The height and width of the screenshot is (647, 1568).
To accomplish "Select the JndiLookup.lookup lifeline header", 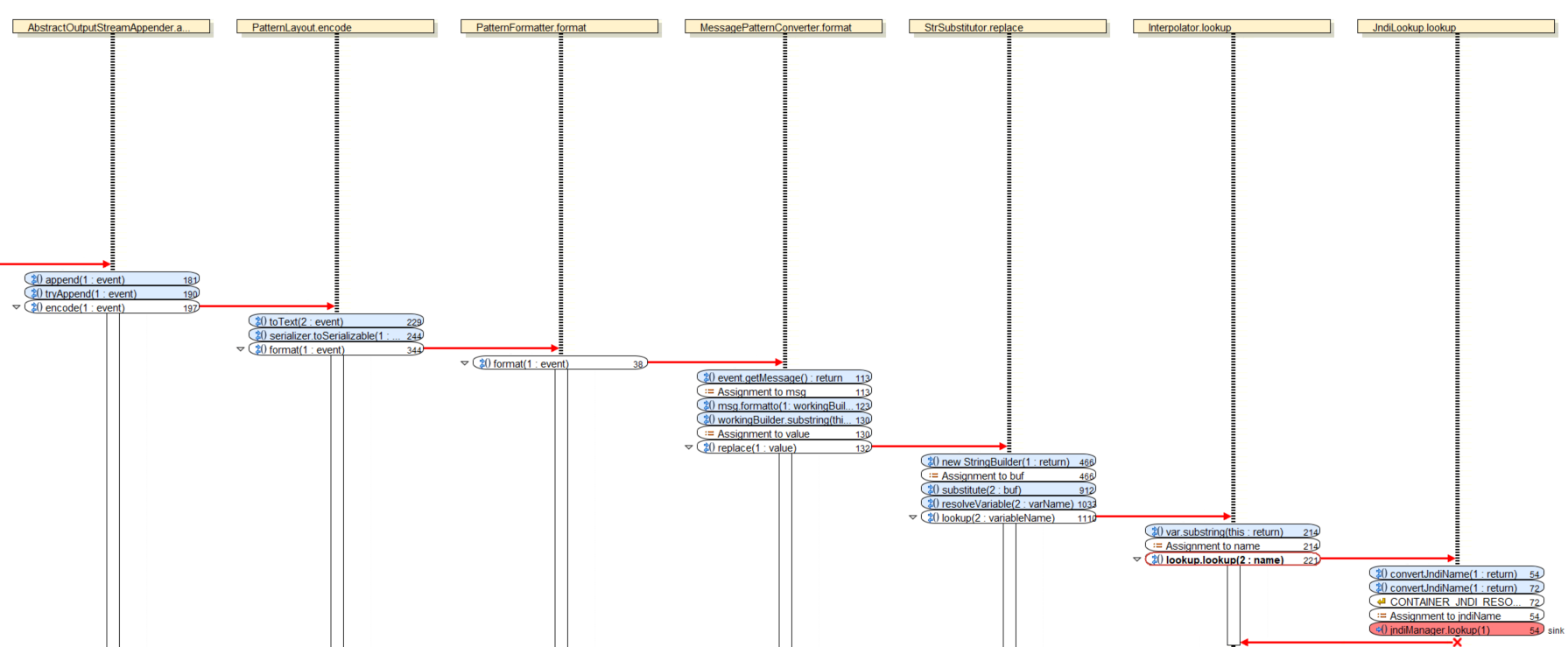I will [1456, 27].
